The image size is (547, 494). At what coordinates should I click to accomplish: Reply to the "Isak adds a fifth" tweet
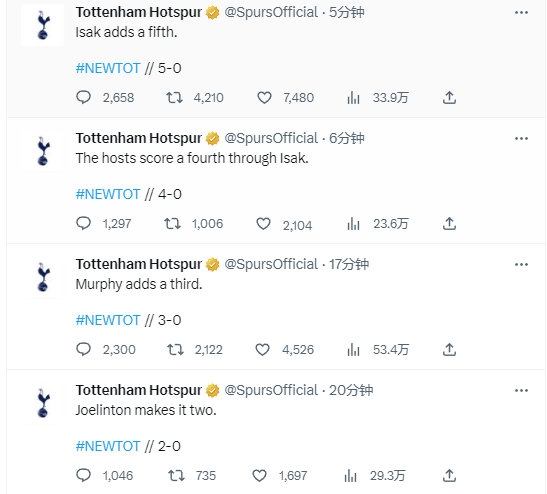(83, 97)
